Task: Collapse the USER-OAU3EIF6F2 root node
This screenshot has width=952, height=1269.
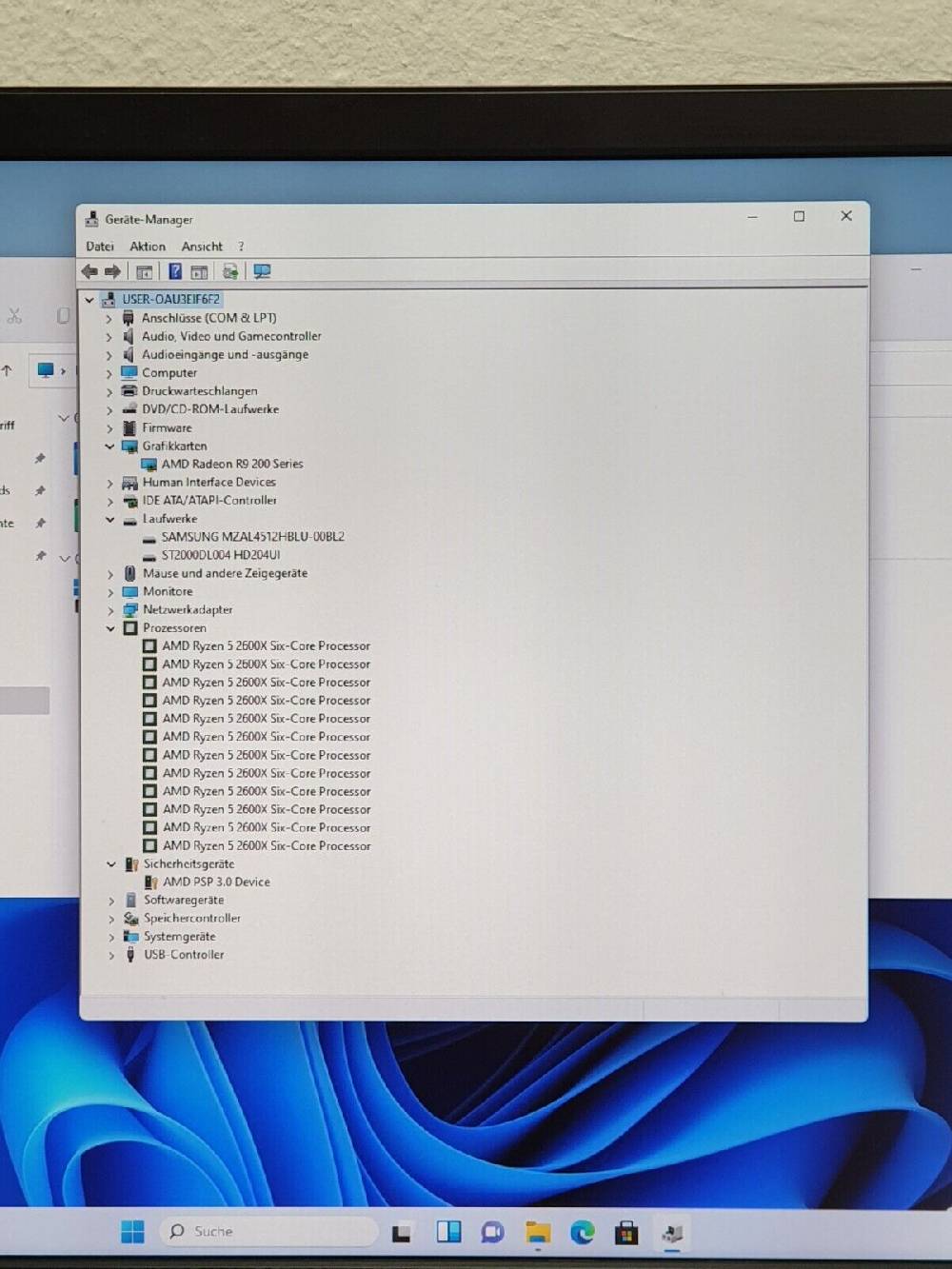Action: (89, 300)
